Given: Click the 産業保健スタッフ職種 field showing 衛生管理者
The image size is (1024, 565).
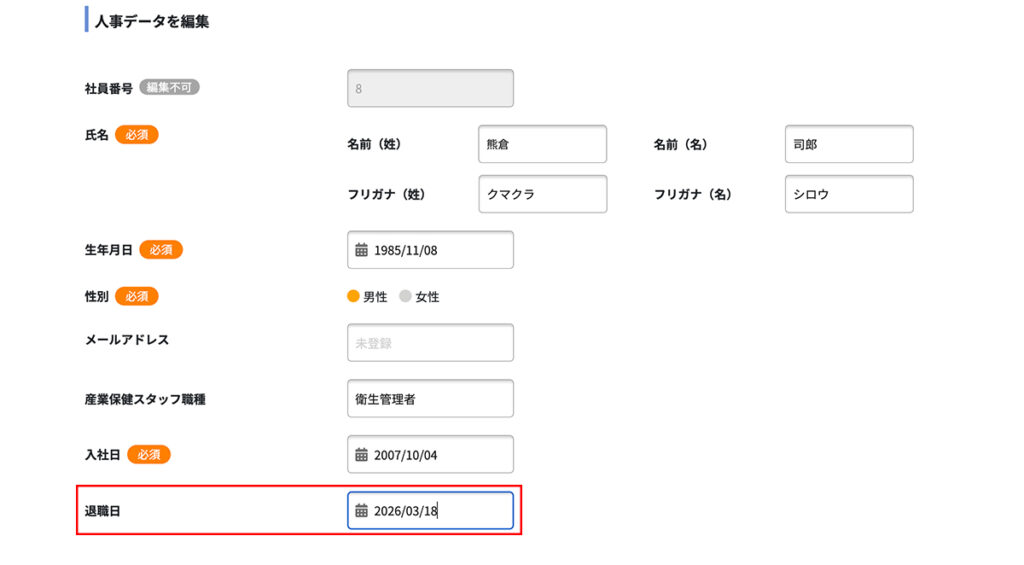Looking at the screenshot, I should click(430, 398).
